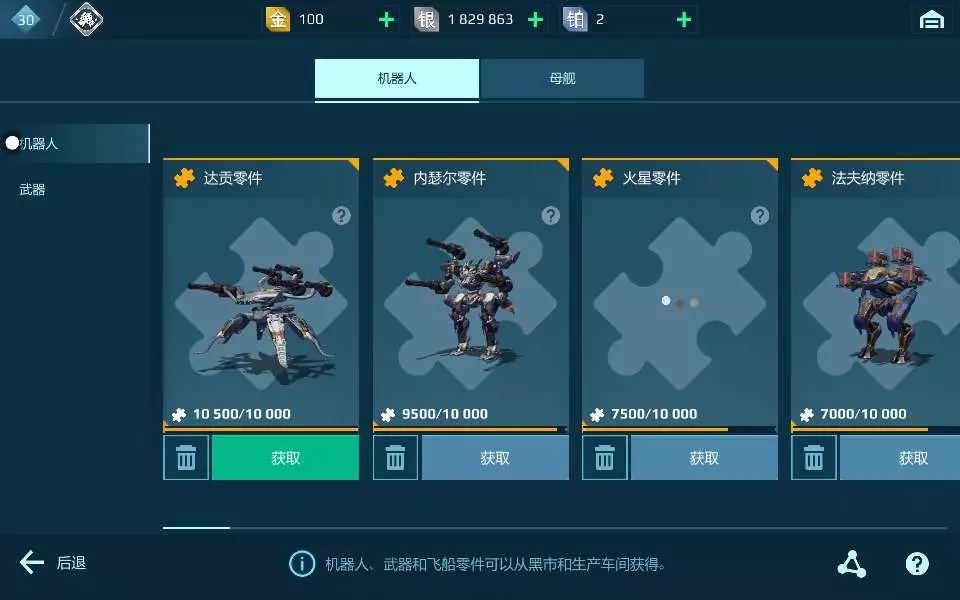Open the clan emblem icon
The width and height of the screenshot is (960, 600).
(x=86, y=20)
